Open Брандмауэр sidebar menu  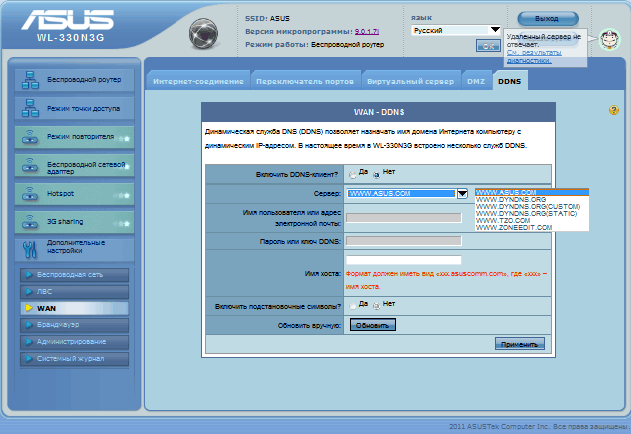(74, 325)
